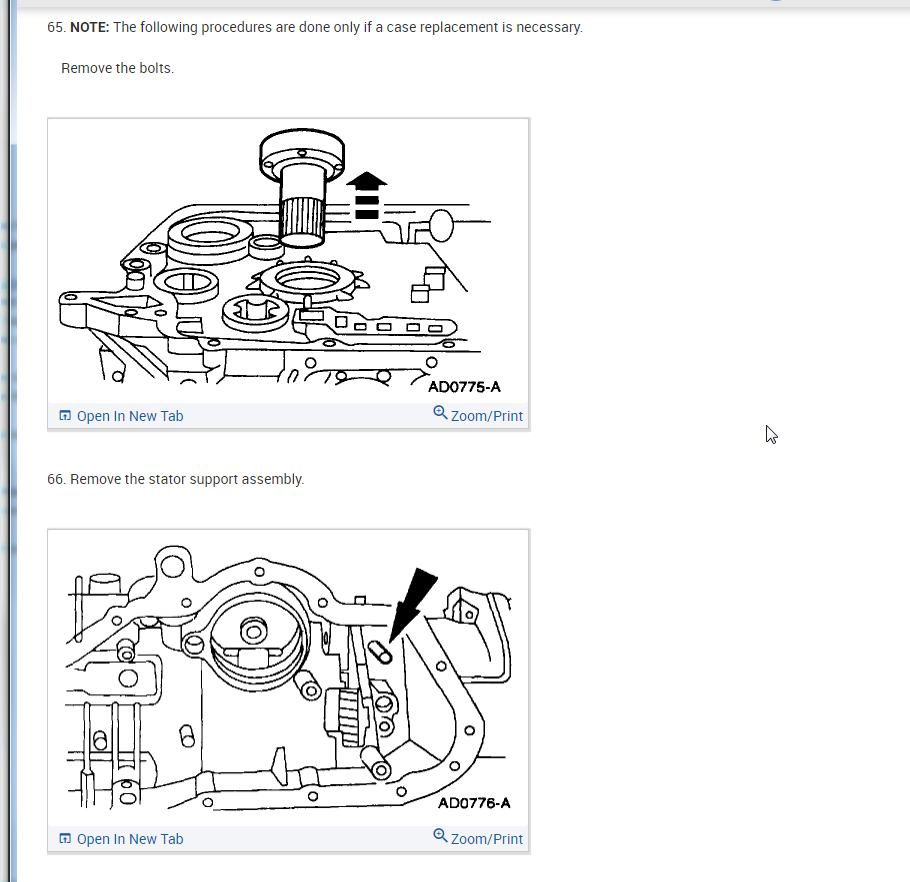Click the AD0776-A stator support illustration

coord(288,678)
